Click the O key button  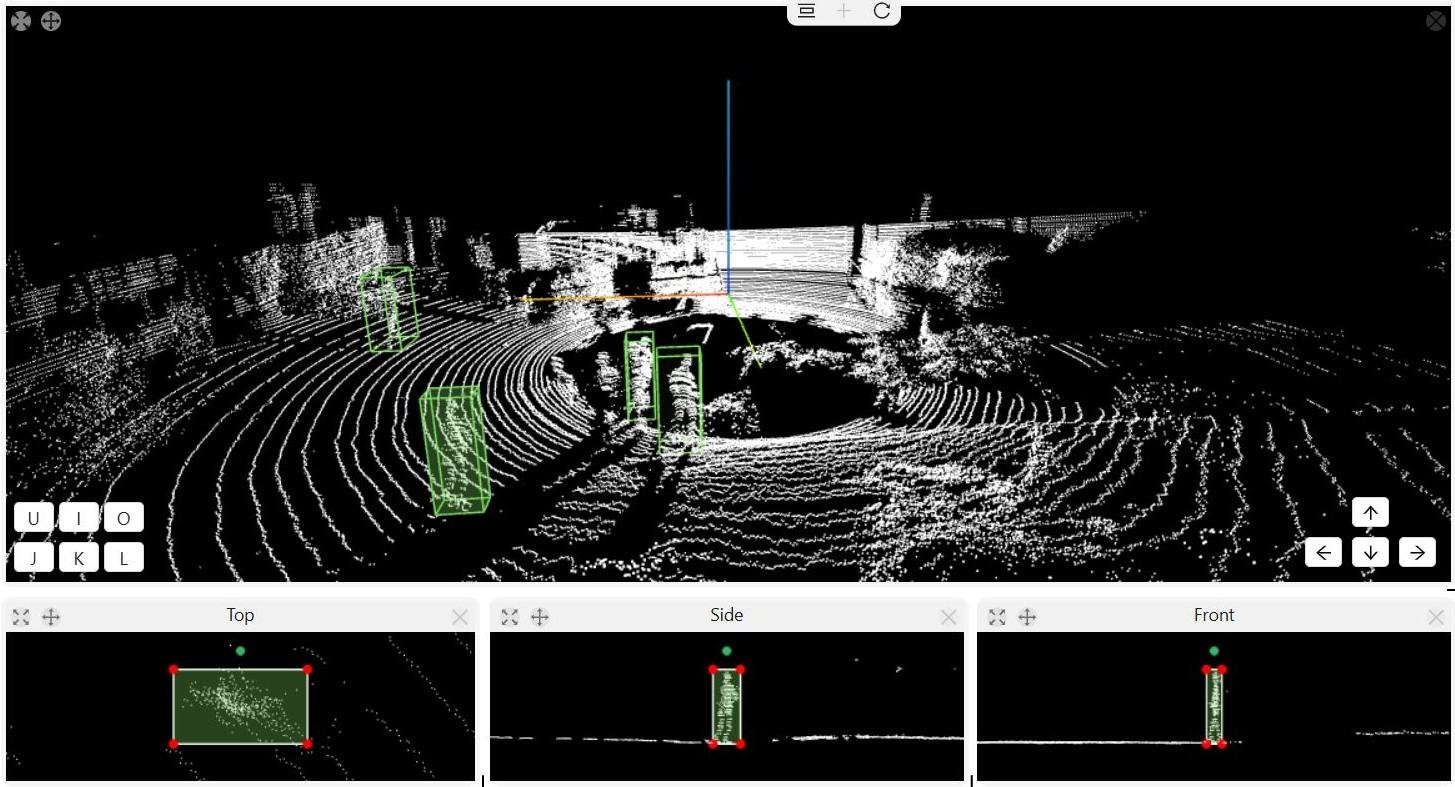pos(124,518)
